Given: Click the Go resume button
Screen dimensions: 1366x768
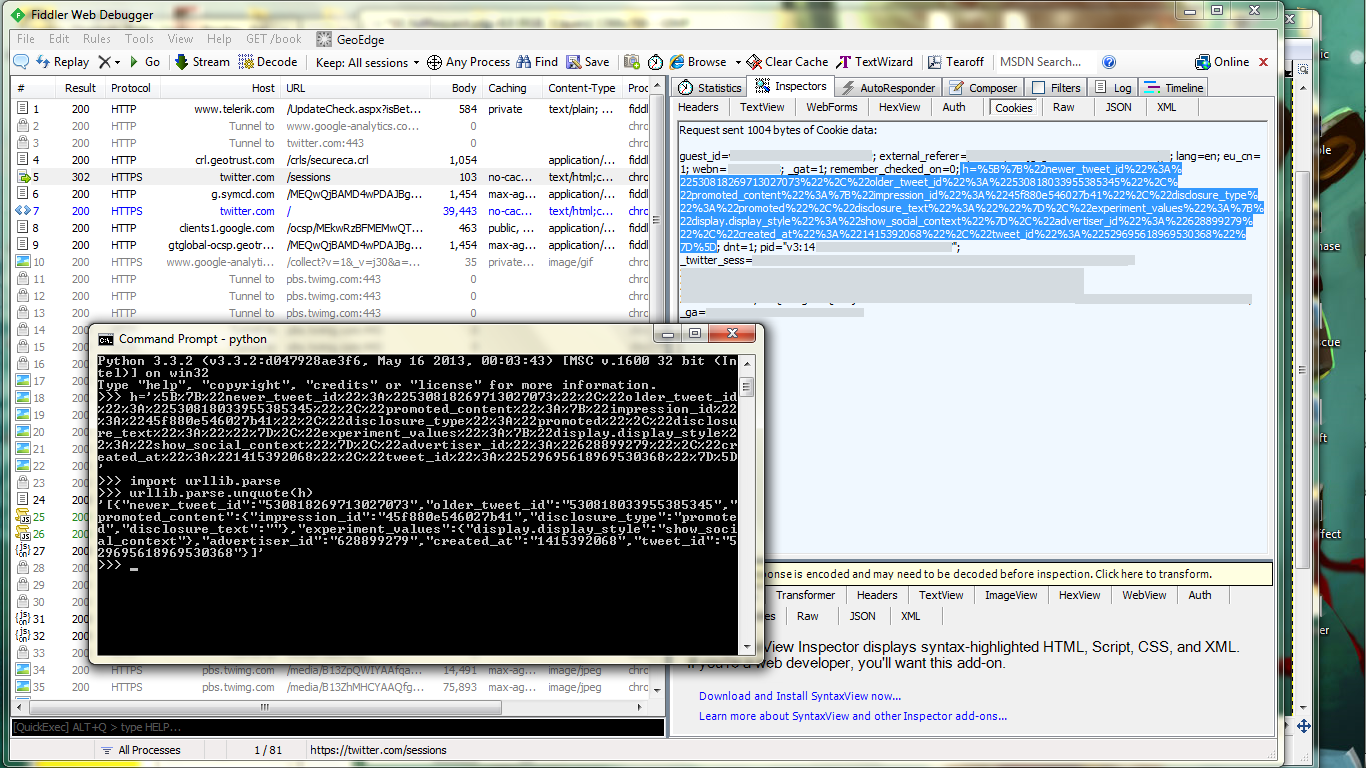Looking at the screenshot, I should click(144, 62).
